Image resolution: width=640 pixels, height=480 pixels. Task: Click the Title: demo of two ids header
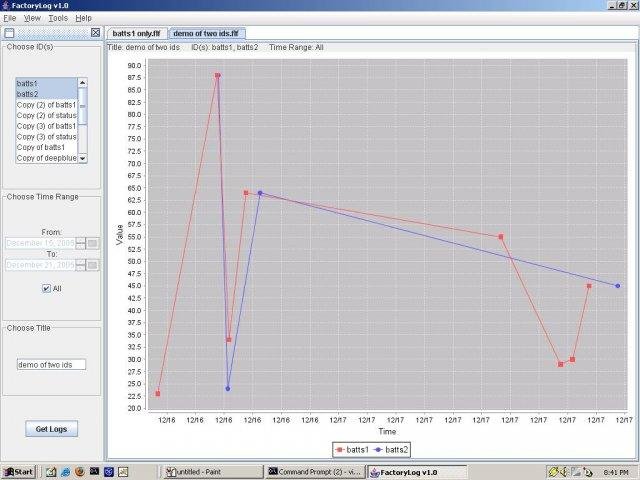[x=144, y=47]
